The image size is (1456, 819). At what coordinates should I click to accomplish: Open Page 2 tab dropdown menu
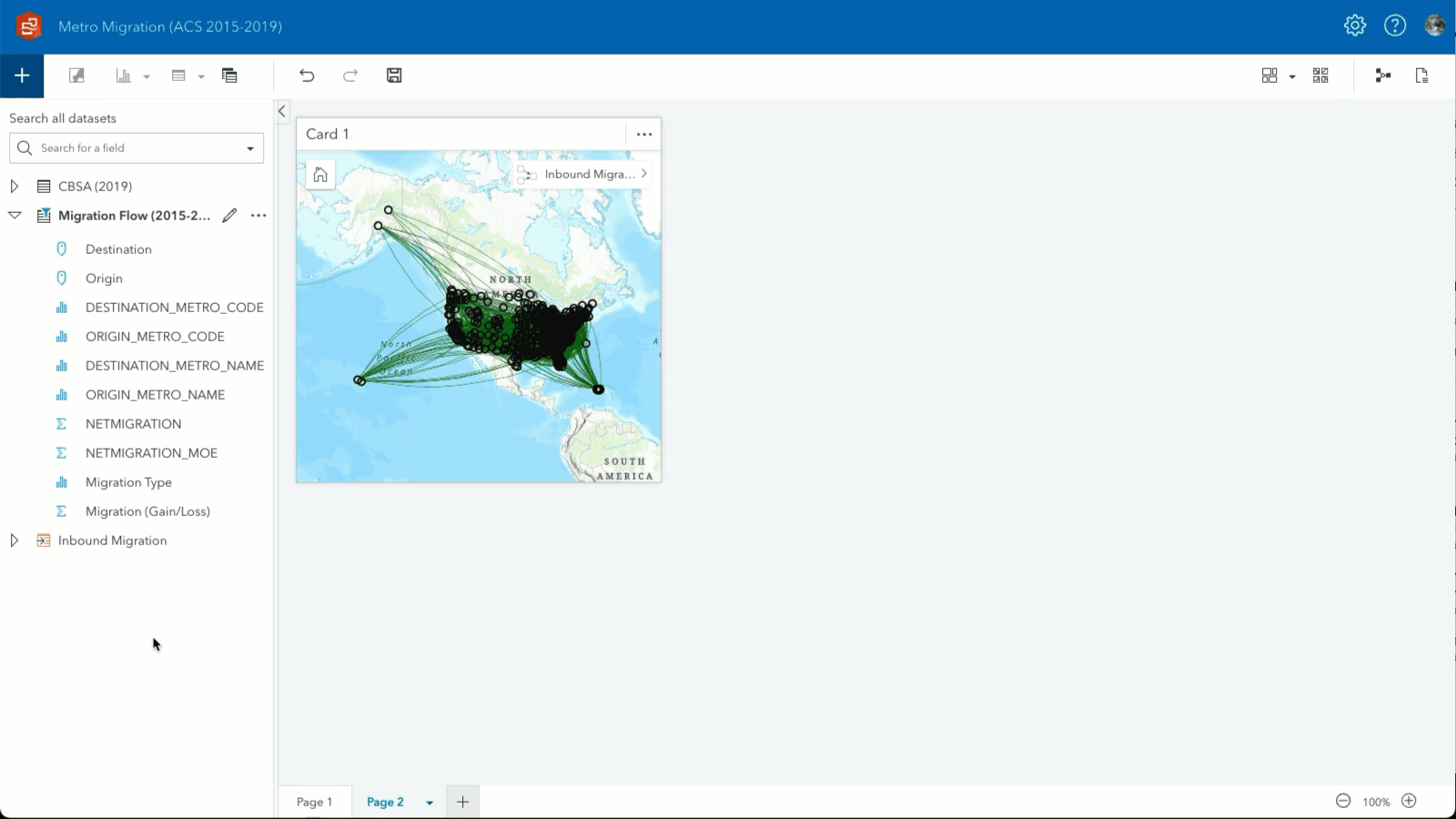430,803
